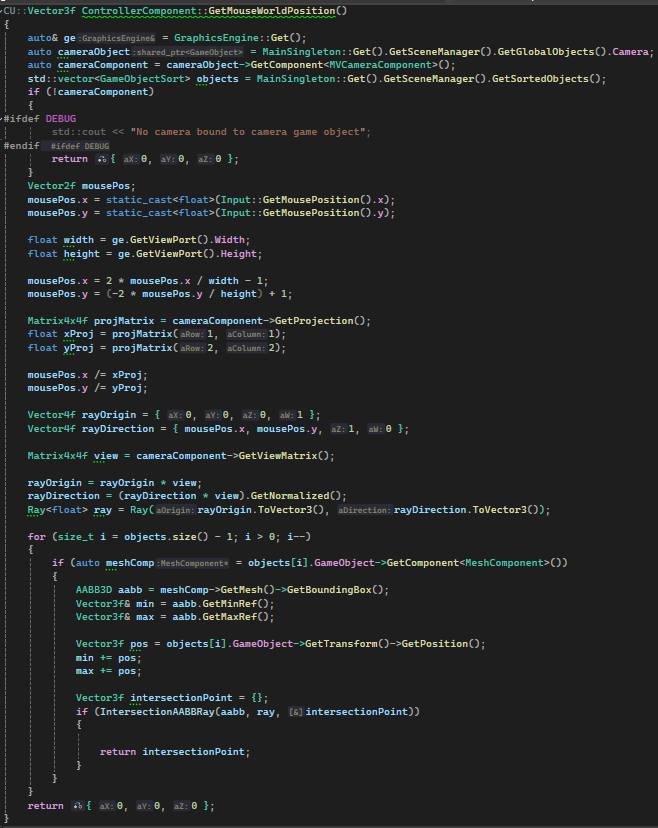Viewport: 658px width, 828px height.
Task: Click the GetMinRef call
Action: (x=229, y=604)
